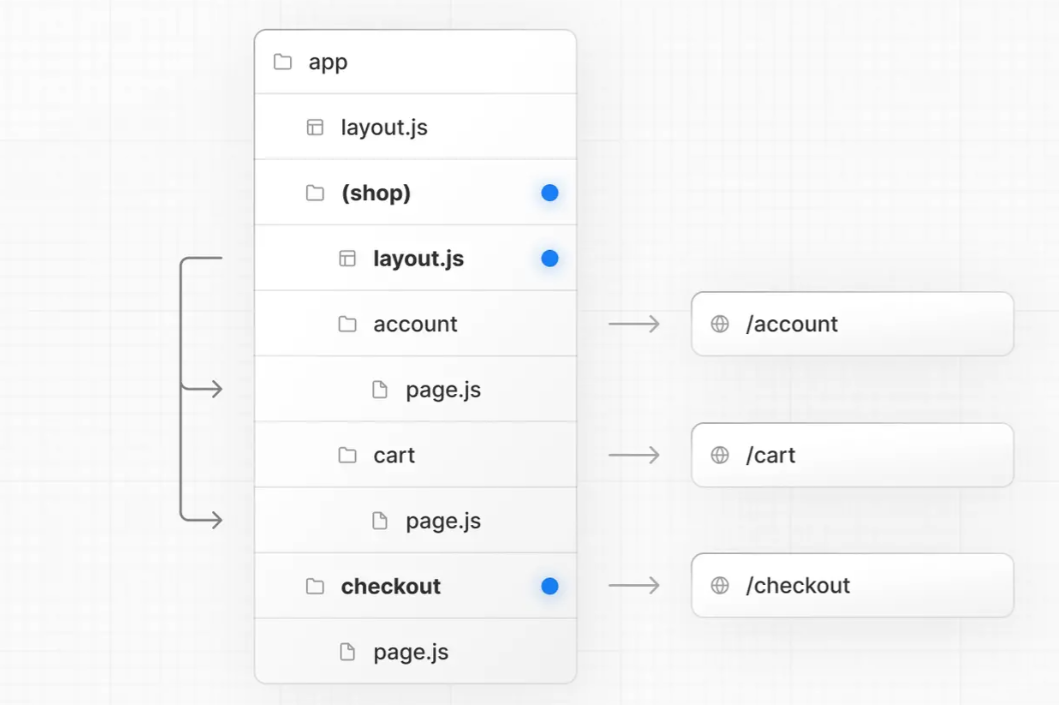Toggle the blue dot next to checkout
The width and height of the screenshot is (1059, 705).
[x=548, y=586]
